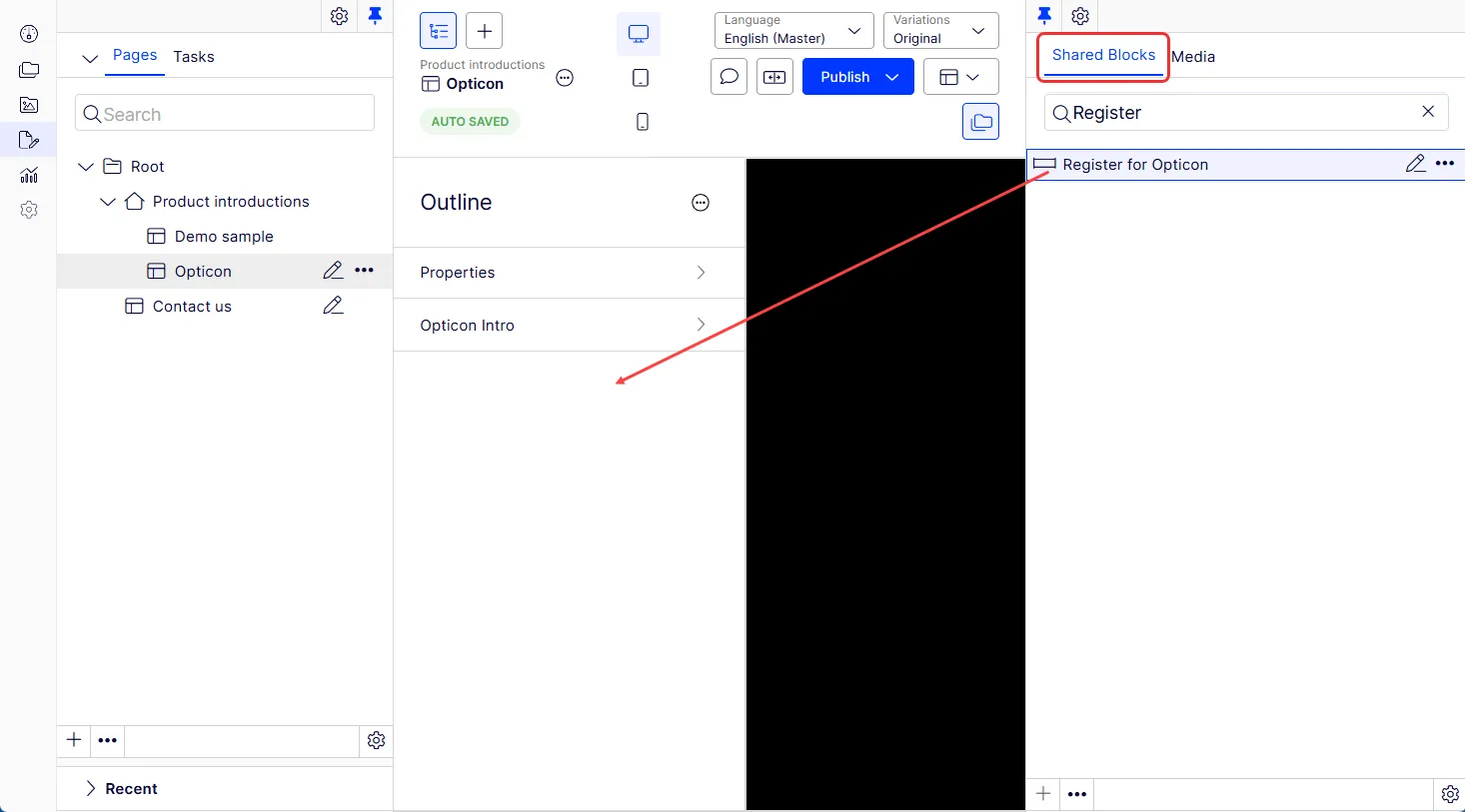This screenshot has width=1465, height=812.
Task: Open the compare versions icon
Action: point(774,77)
